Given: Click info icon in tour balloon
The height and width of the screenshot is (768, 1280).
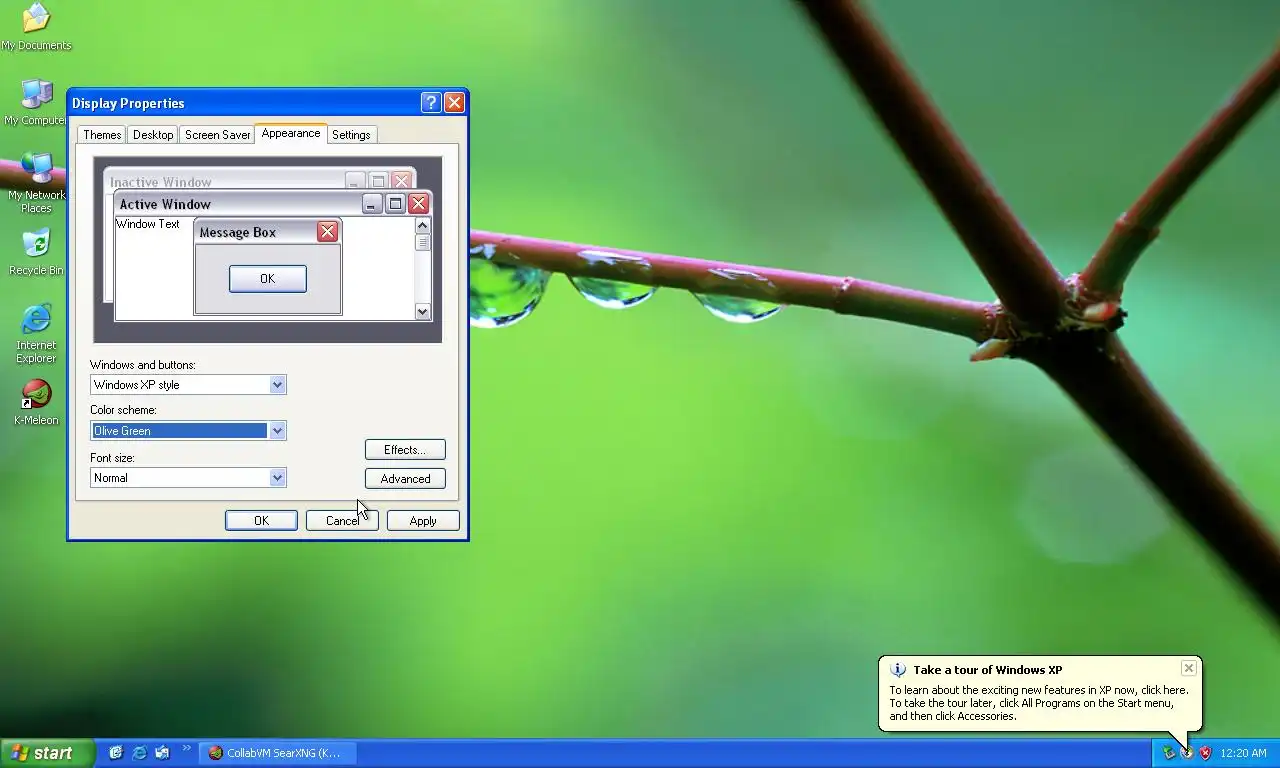Looking at the screenshot, I should click(898, 670).
